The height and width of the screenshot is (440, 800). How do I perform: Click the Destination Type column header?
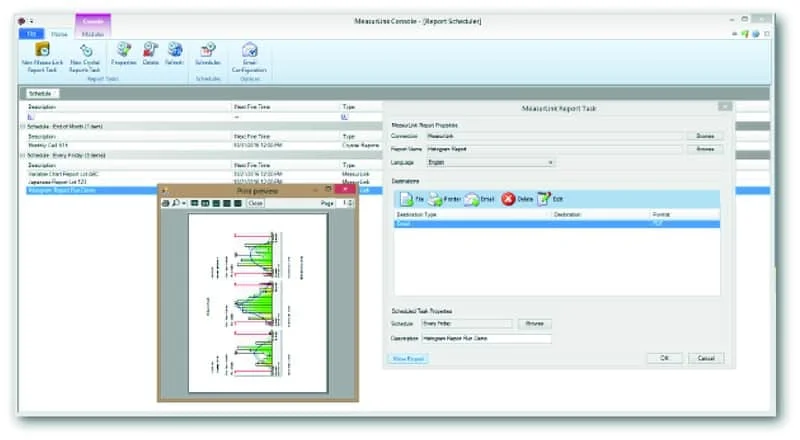coord(472,214)
